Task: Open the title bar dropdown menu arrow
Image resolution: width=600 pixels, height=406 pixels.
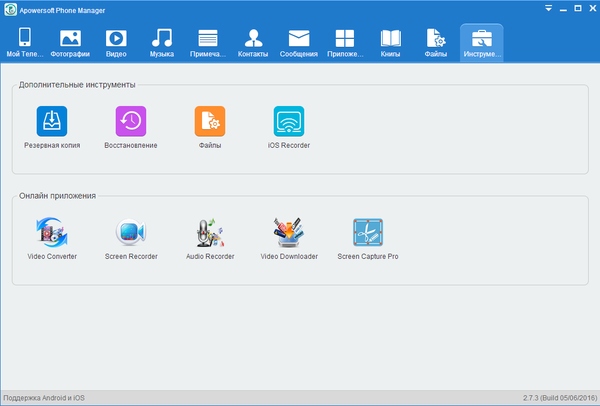Action: click(x=548, y=7)
